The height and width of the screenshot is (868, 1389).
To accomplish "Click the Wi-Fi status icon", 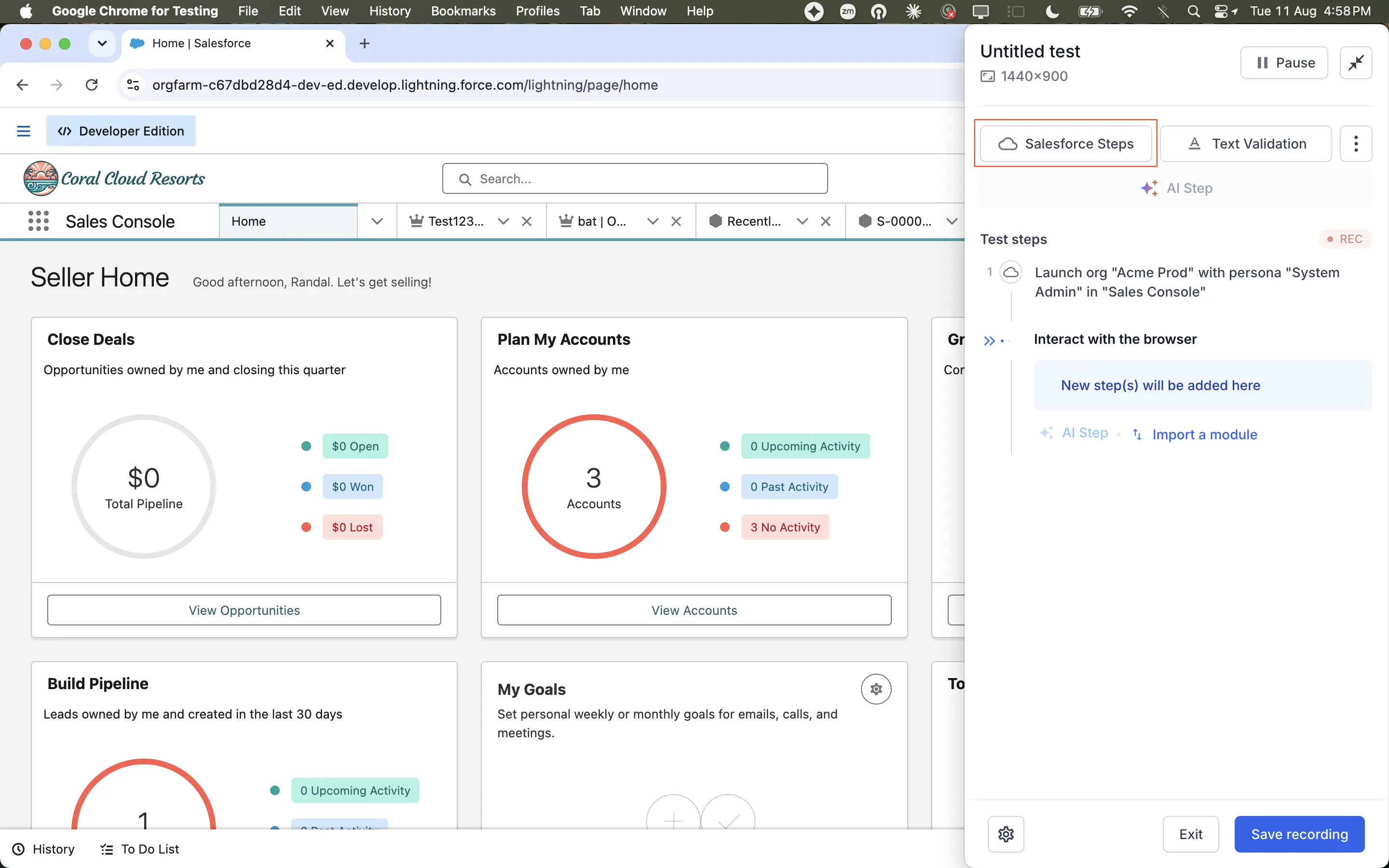I will click(1129, 12).
